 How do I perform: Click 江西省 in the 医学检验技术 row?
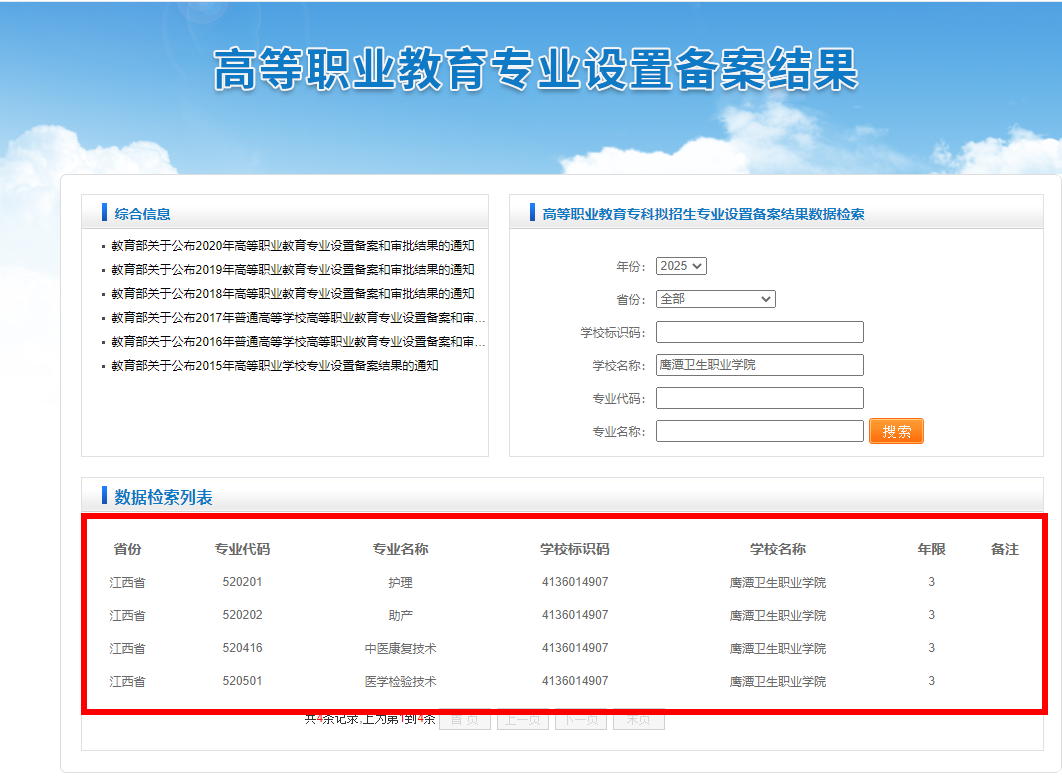127,681
